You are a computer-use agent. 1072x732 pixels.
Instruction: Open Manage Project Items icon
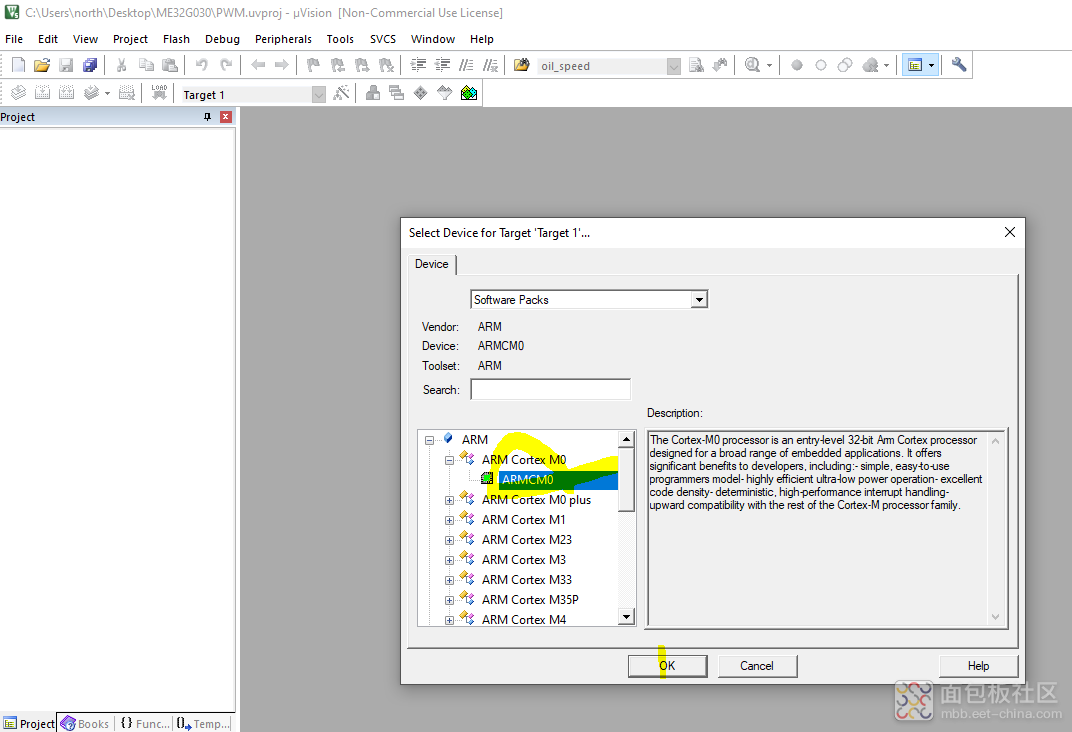(x=373, y=93)
